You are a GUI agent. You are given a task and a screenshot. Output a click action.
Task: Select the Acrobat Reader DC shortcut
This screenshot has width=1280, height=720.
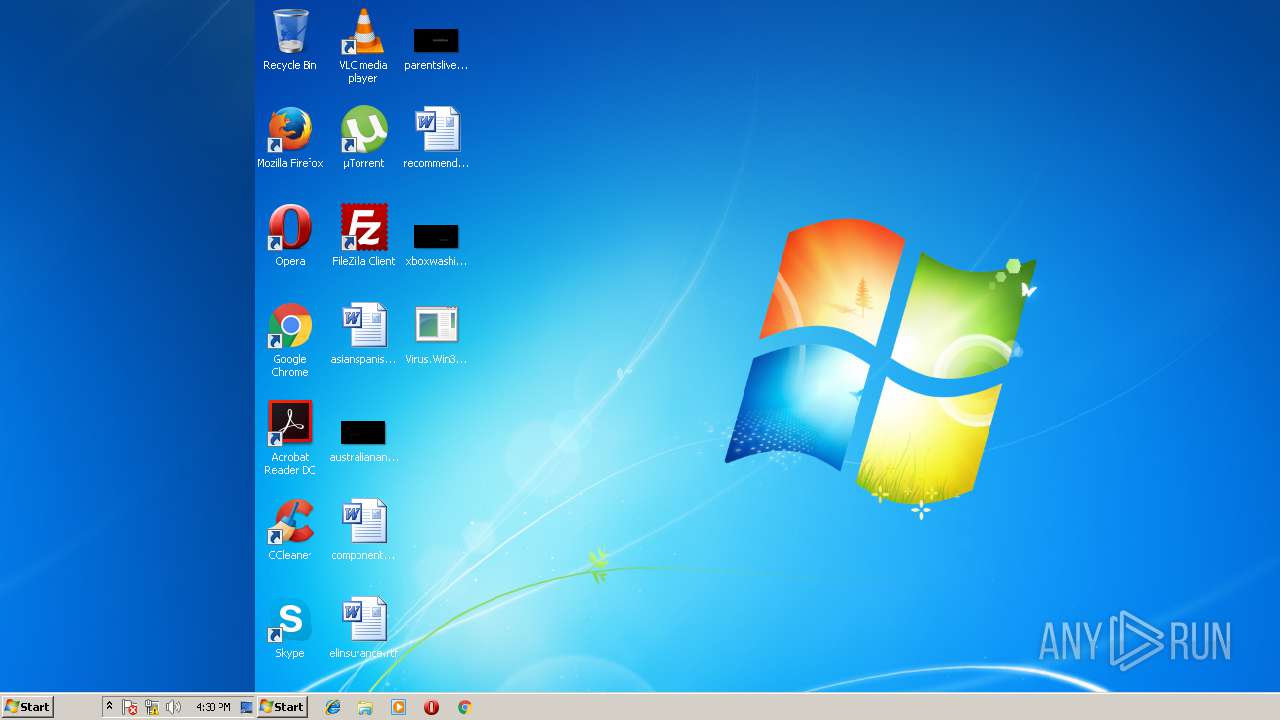pyautogui.click(x=290, y=437)
